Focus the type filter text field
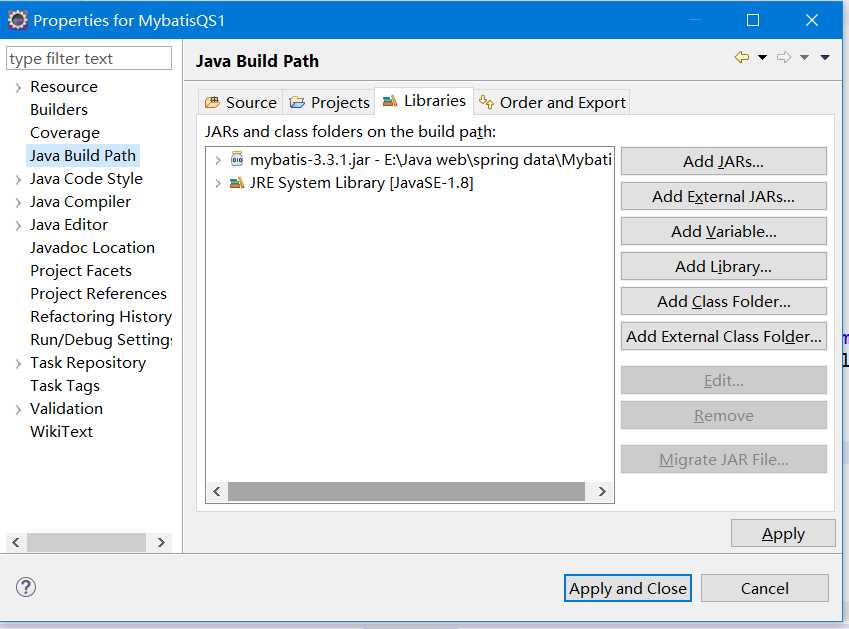Screen dimensions: 849x629 (x=89, y=58)
